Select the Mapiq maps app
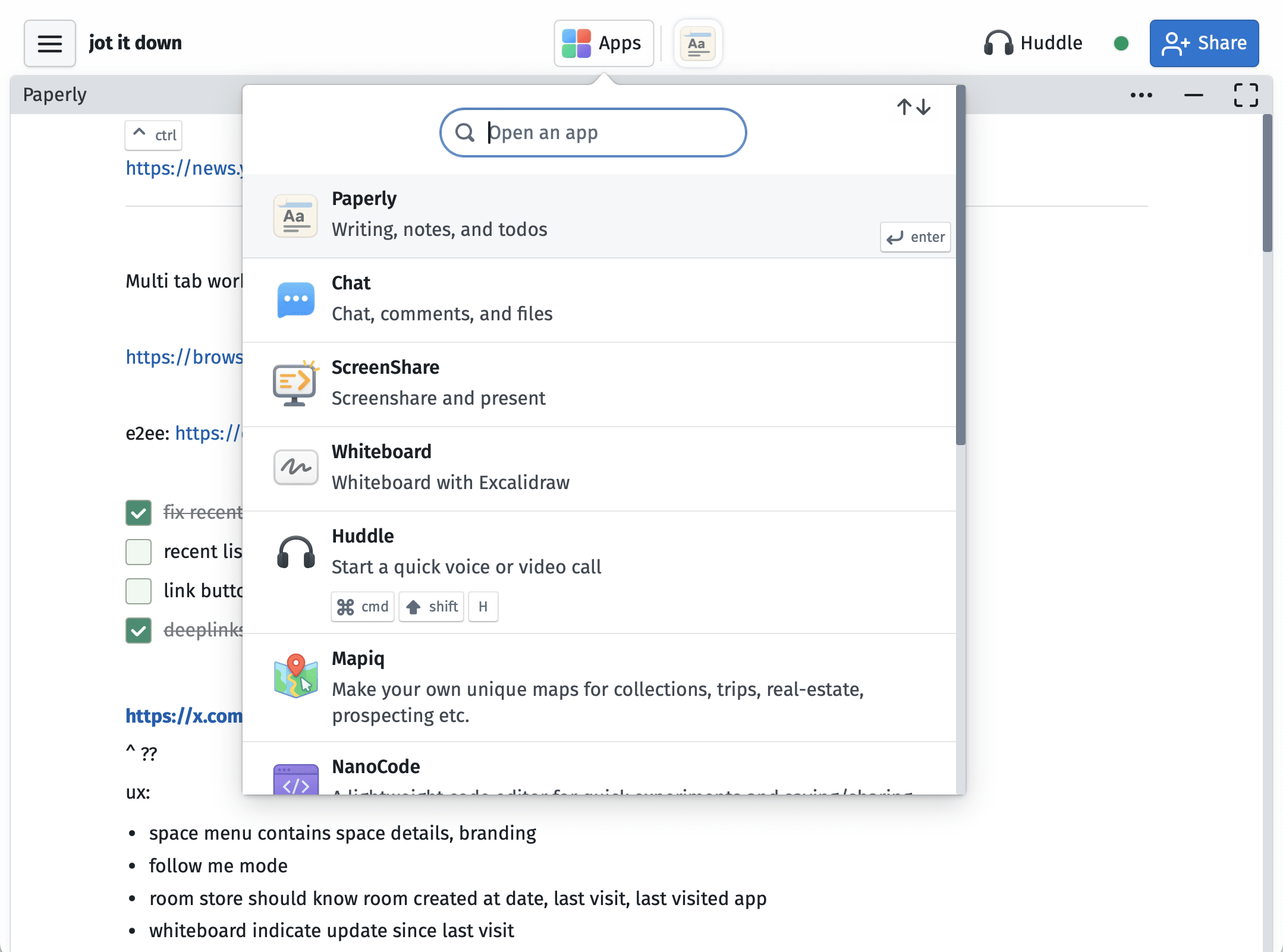 [599, 688]
